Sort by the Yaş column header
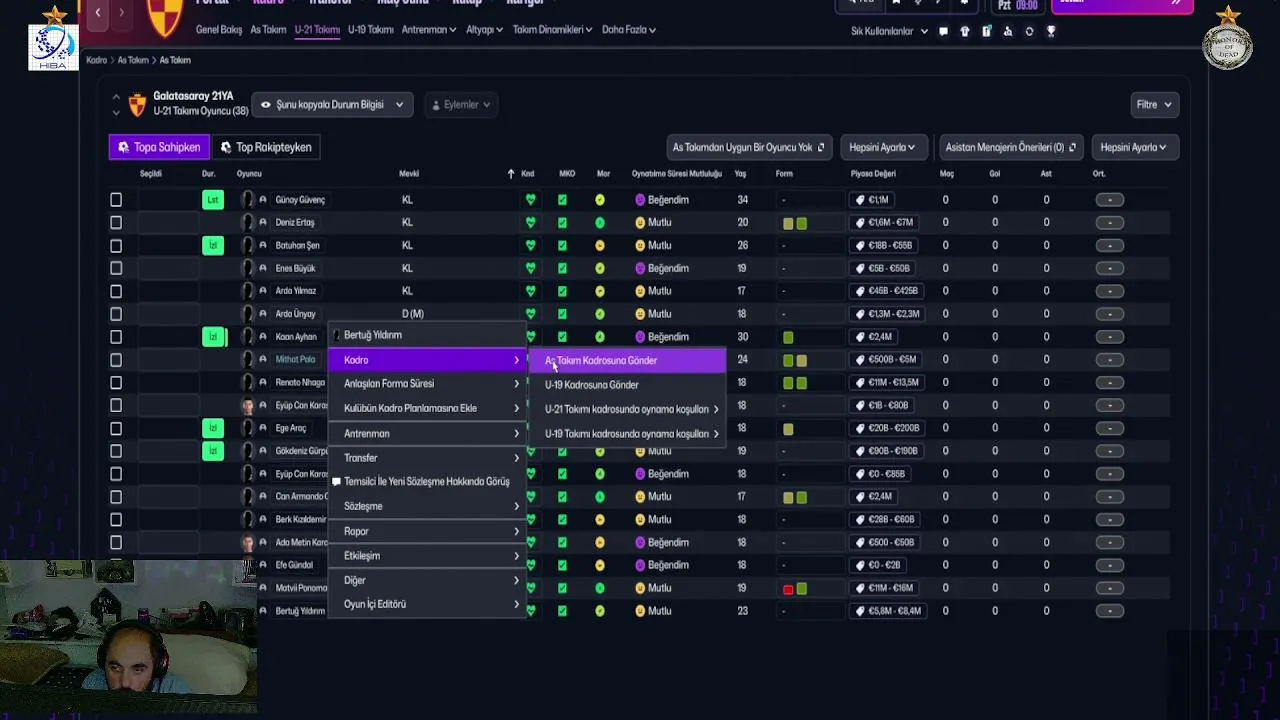 click(x=740, y=174)
